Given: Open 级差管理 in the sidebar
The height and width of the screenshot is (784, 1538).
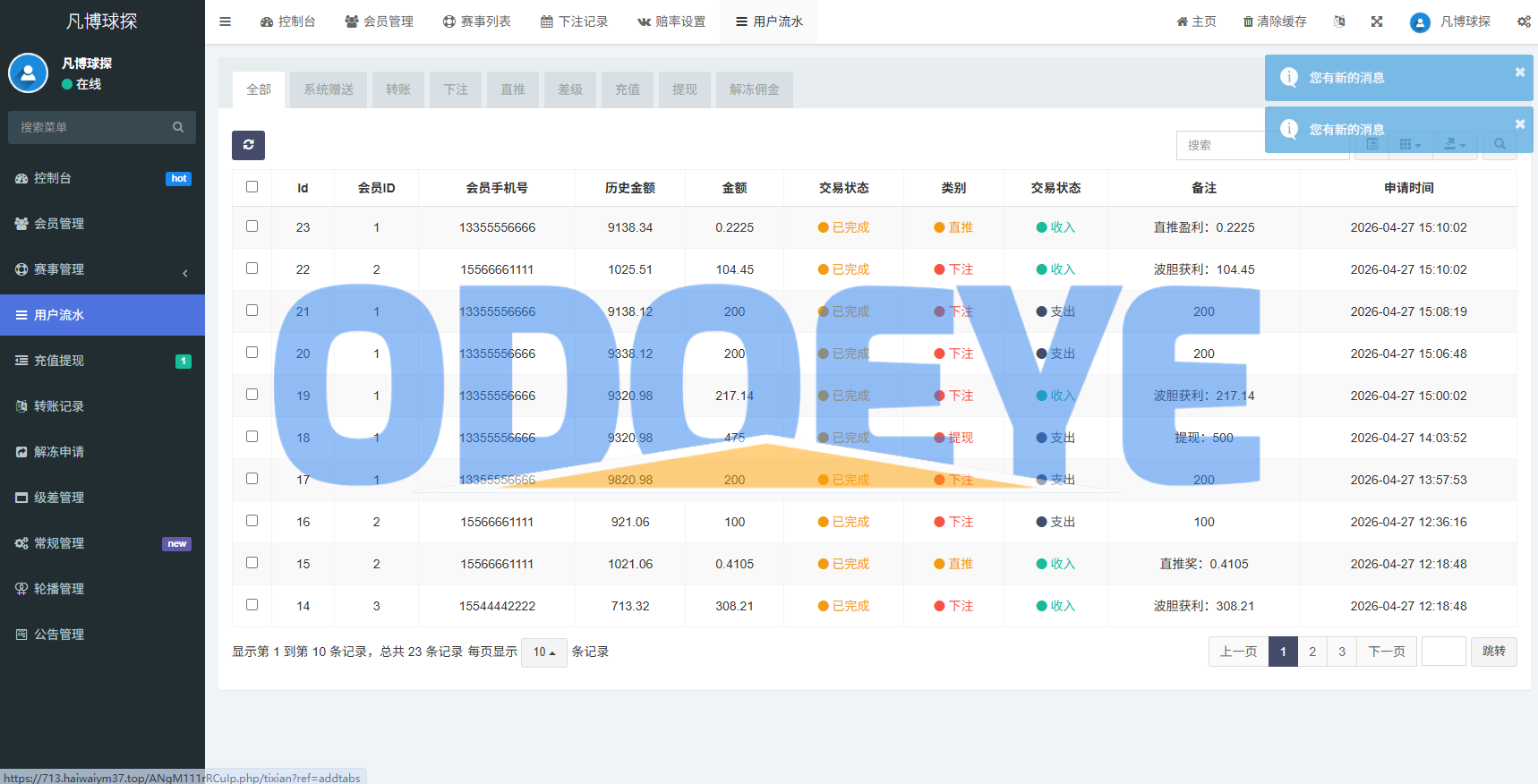Looking at the screenshot, I should click(102, 498).
